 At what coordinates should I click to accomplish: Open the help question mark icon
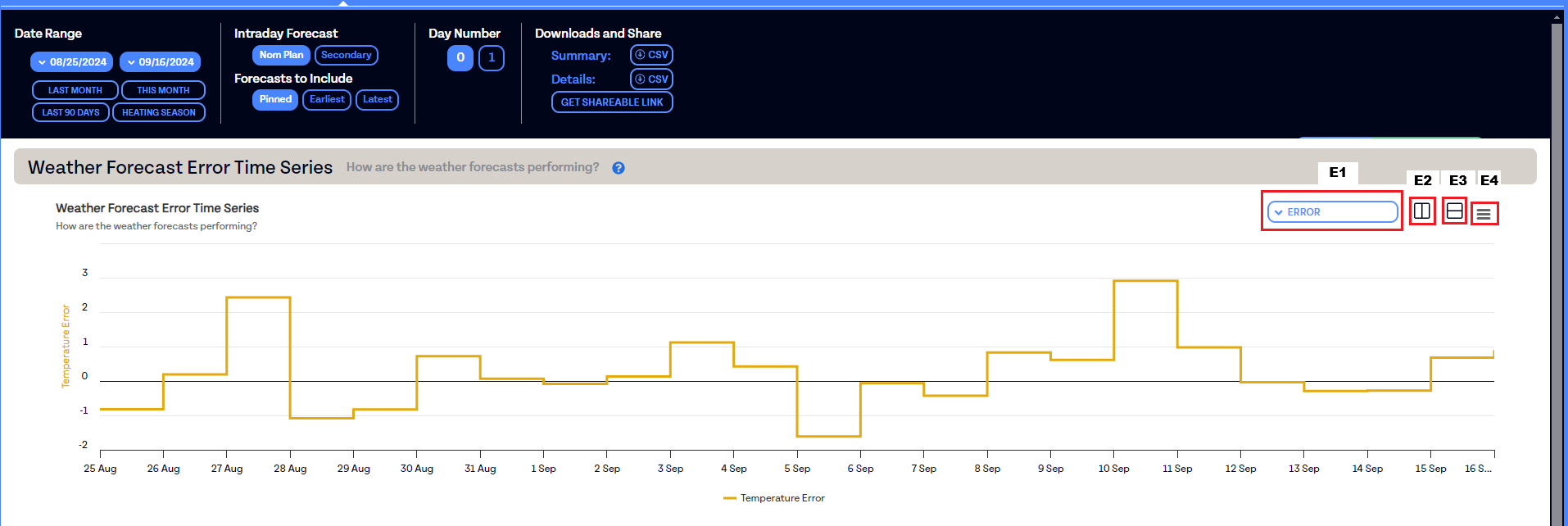(x=619, y=168)
